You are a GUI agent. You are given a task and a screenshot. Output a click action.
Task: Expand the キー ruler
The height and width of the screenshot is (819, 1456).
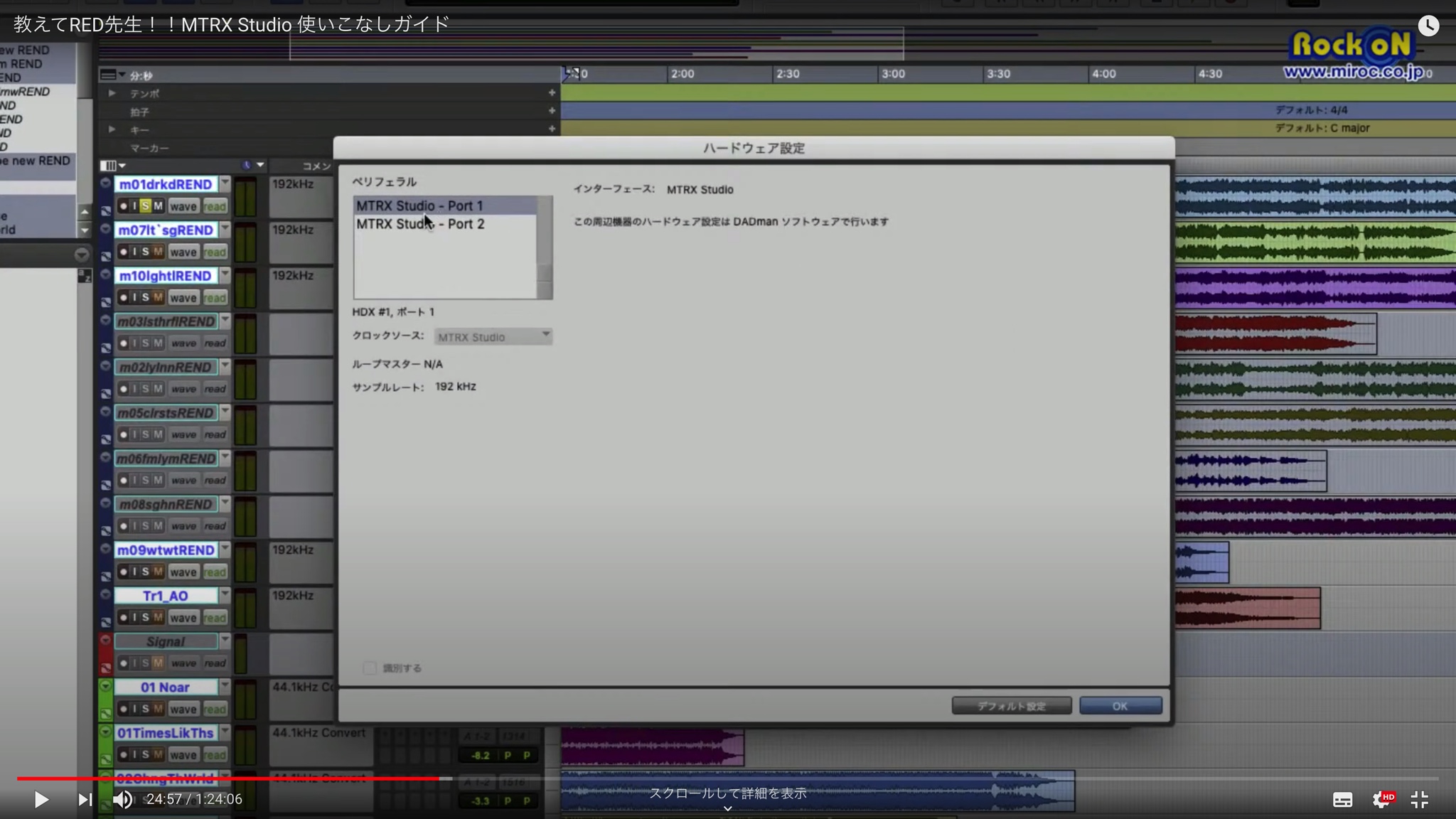(112, 129)
